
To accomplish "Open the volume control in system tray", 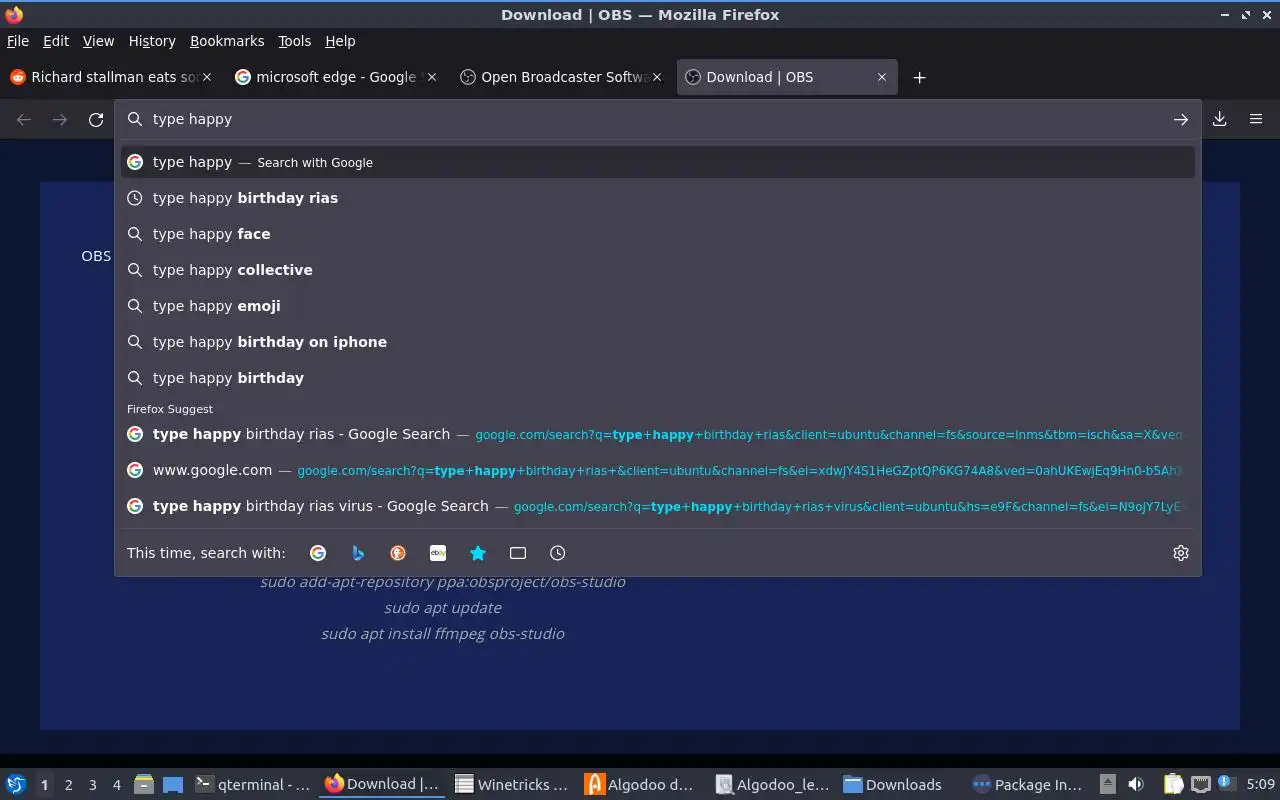I will pos(1136,785).
